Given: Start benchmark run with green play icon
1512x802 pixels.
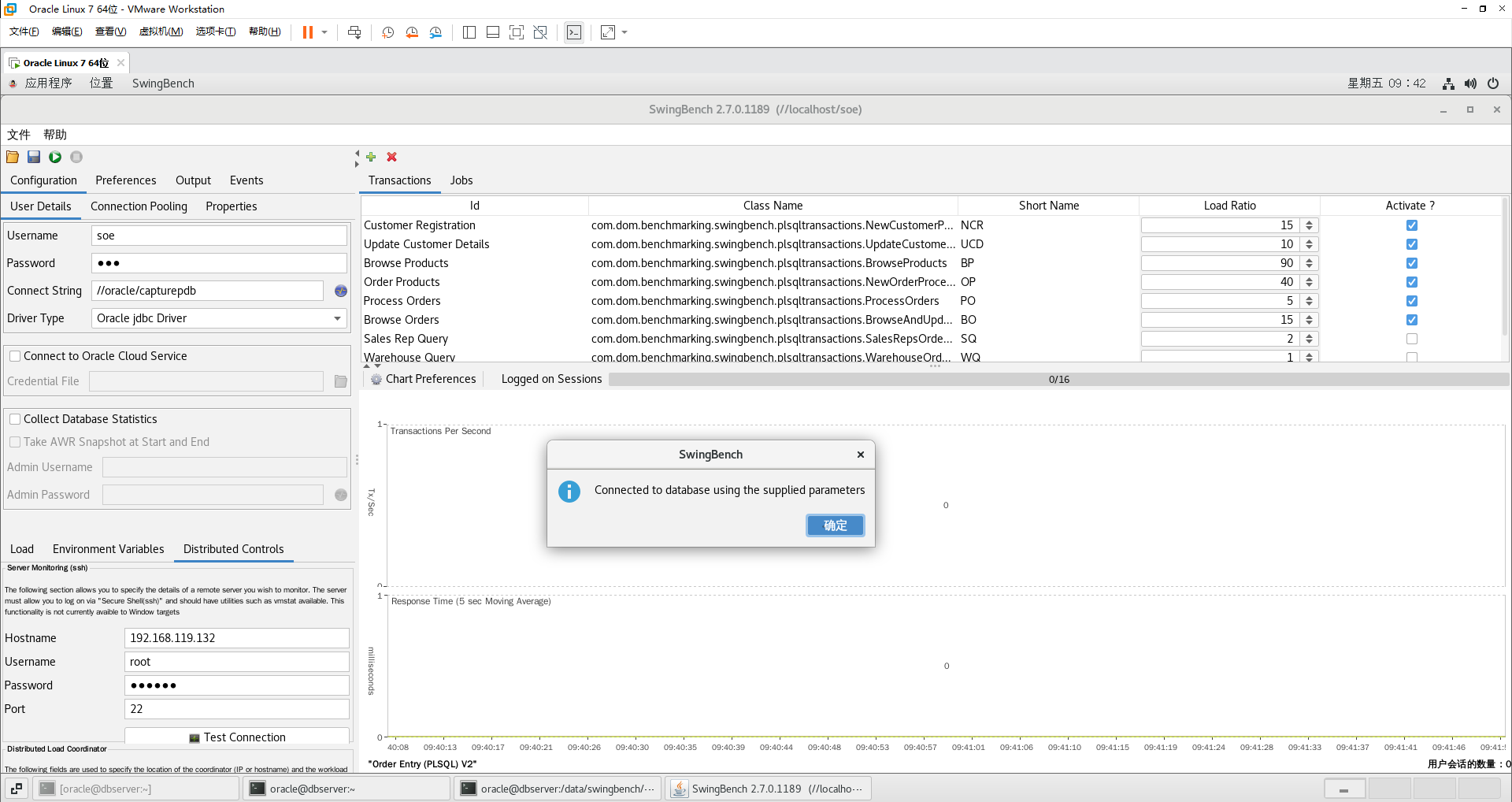Looking at the screenshot, I should (x=55, y=157).
